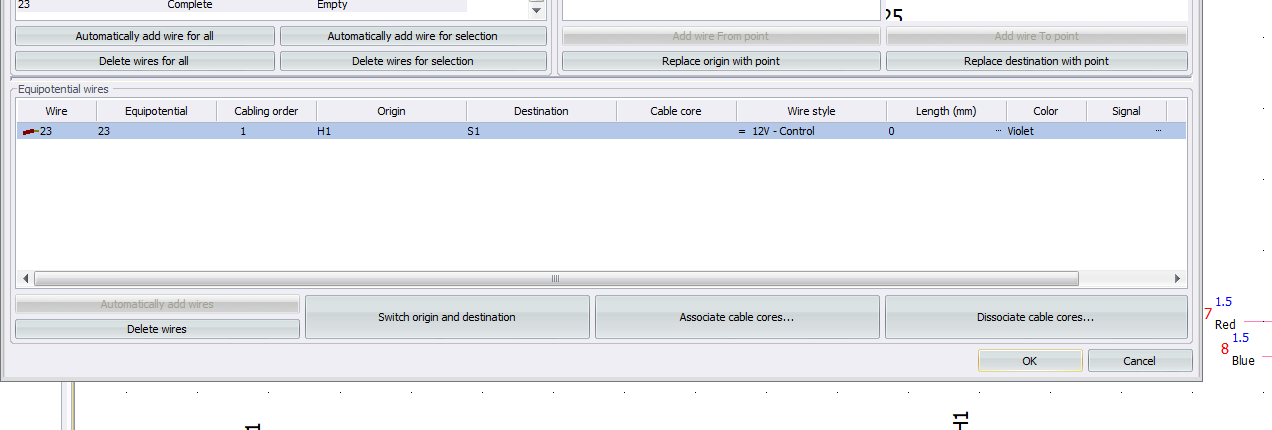Select Replace origin with point
Screen dimensions: 1272x430
[x=721, y=61]
